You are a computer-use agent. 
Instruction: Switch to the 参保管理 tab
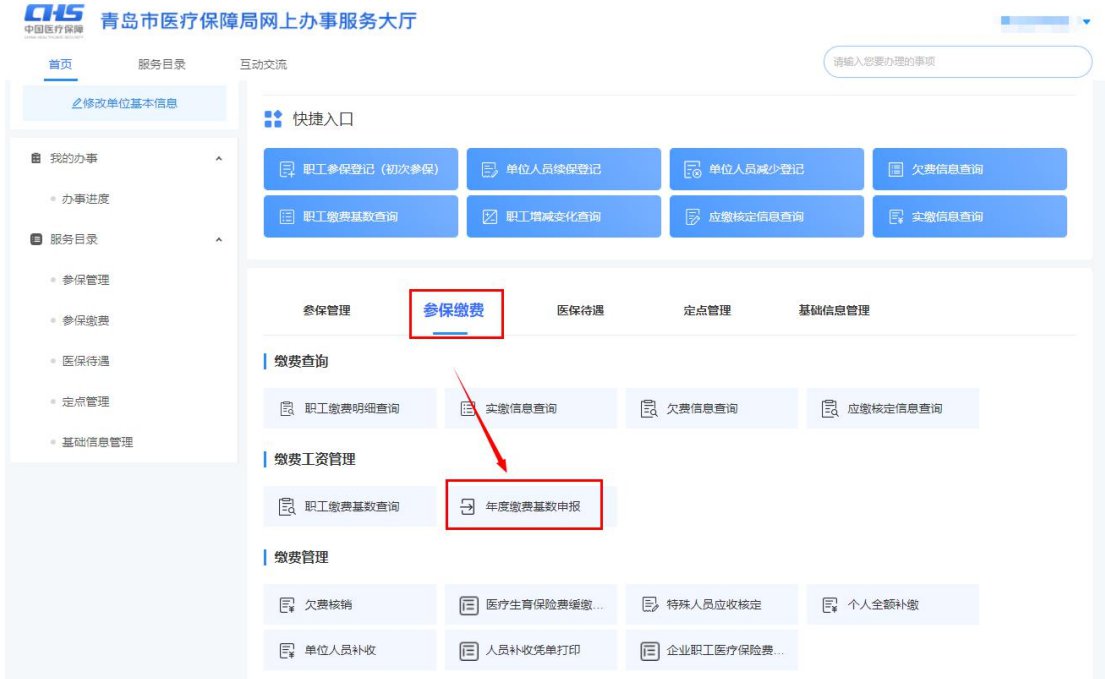coord(327,311)
